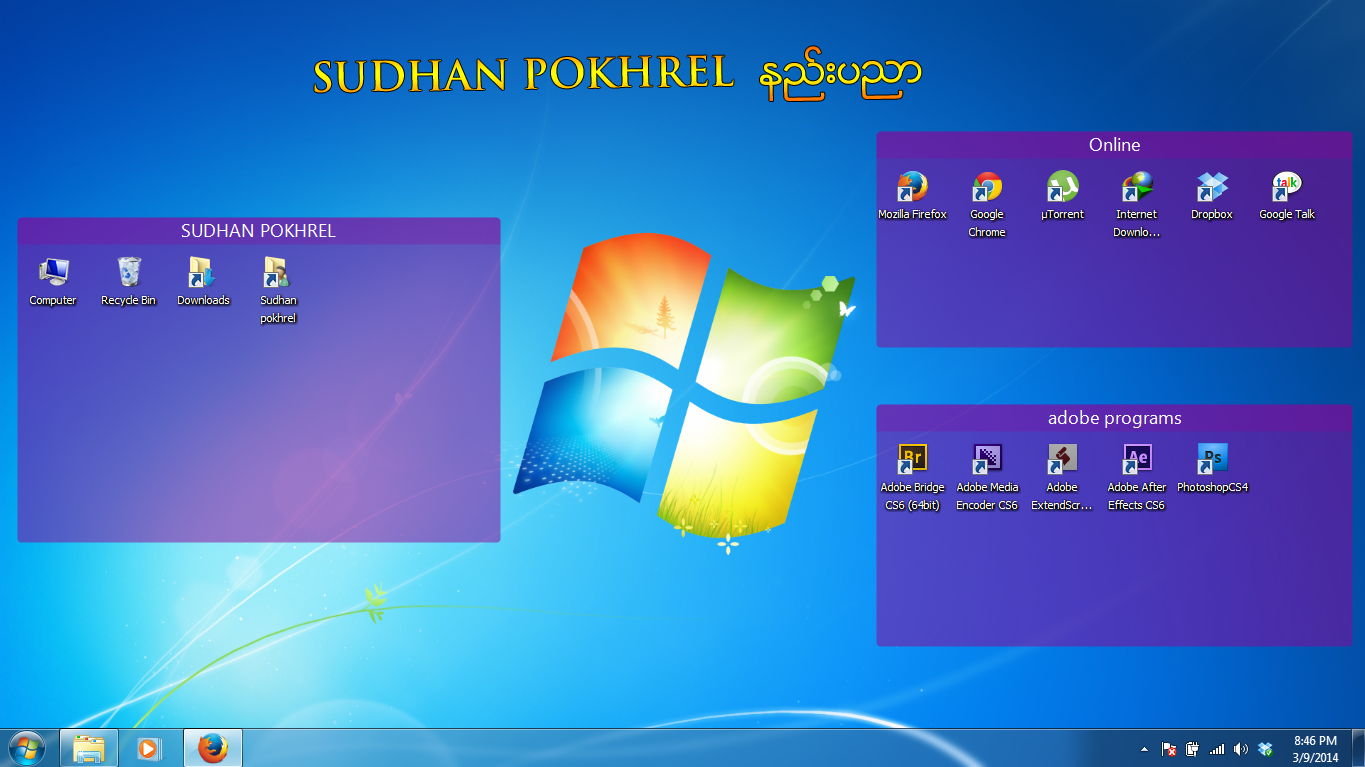Open the Windows Start menu orb
Image resolution: width=1365 pixels, height=767 pixels.
click(x=27, y=748)
